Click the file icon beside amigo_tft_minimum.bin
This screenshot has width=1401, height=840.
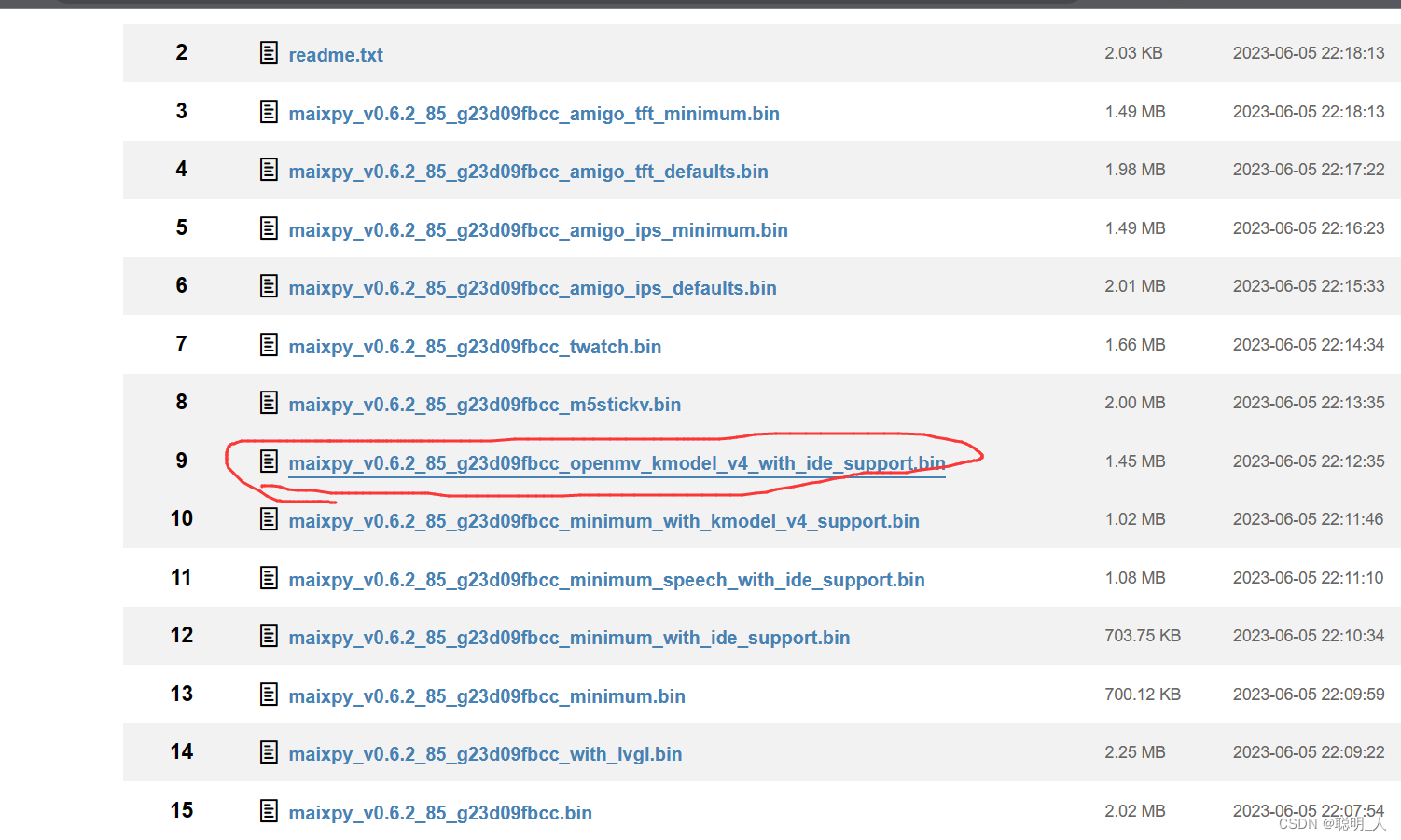(x=269, y=112)
